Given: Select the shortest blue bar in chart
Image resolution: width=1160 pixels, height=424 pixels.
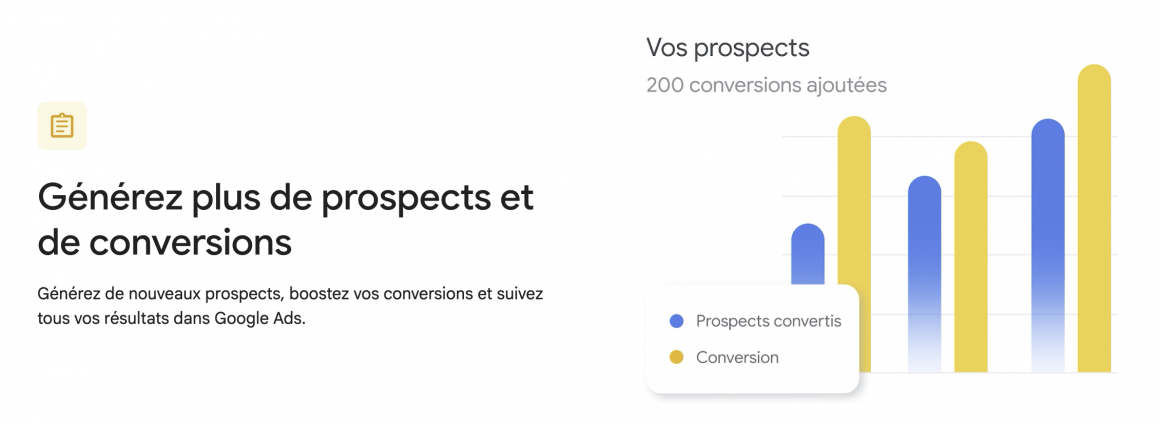Looking at the screenshot, I should [808, 255].
